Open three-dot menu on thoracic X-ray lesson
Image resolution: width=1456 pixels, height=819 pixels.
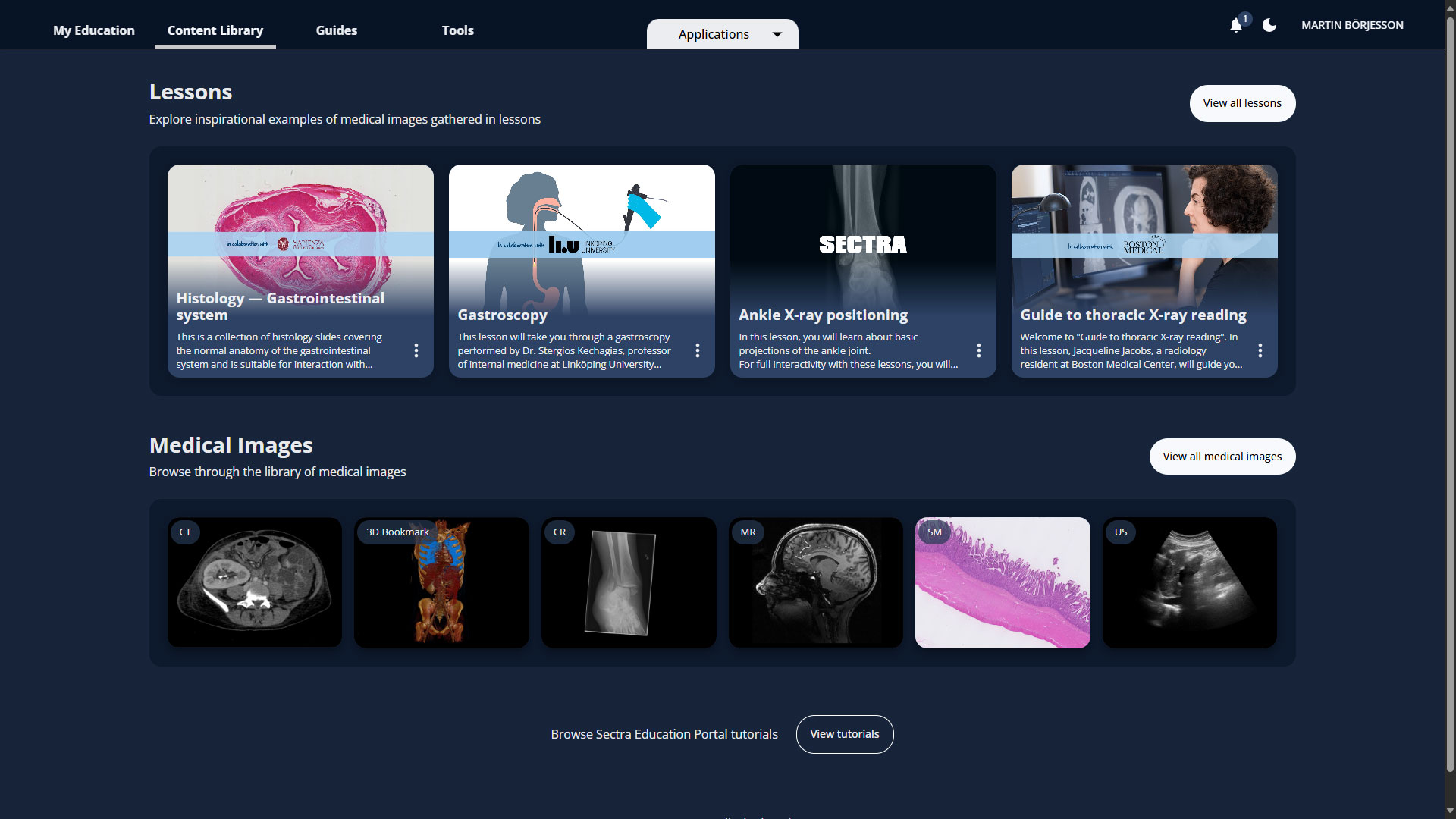coord(1260,350)
